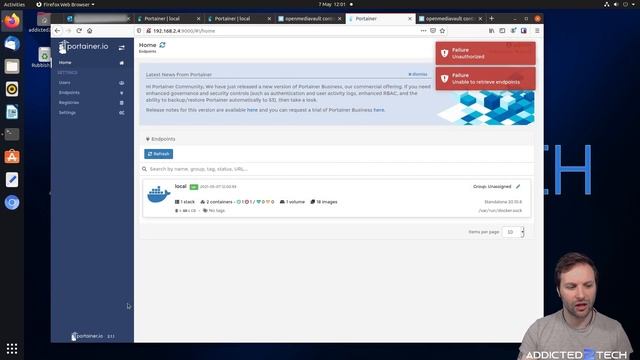Image resolution: width=640 pixels, height=360 pixels.
Task: Bookmark this page with the star icon
Action: click(x=442, y=31)
